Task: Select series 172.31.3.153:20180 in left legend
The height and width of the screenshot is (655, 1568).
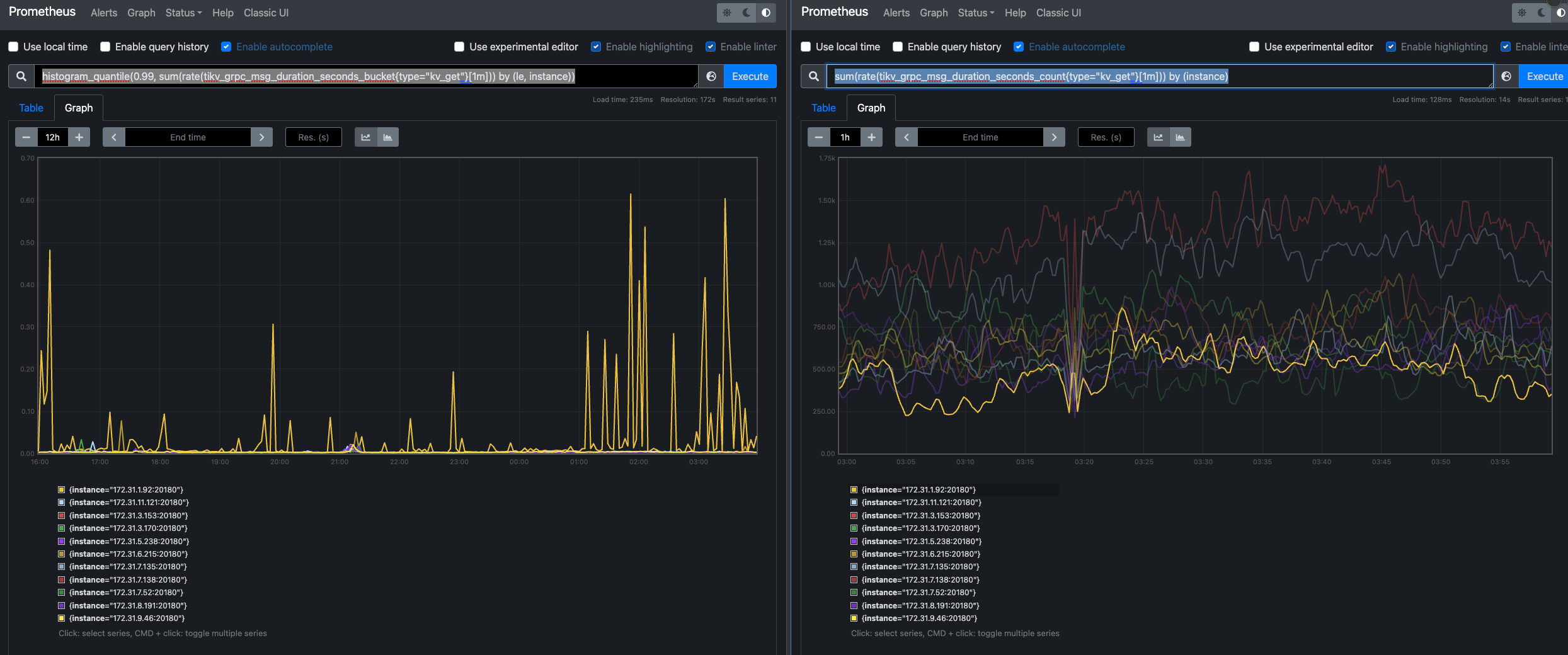Action: [129, 515]
